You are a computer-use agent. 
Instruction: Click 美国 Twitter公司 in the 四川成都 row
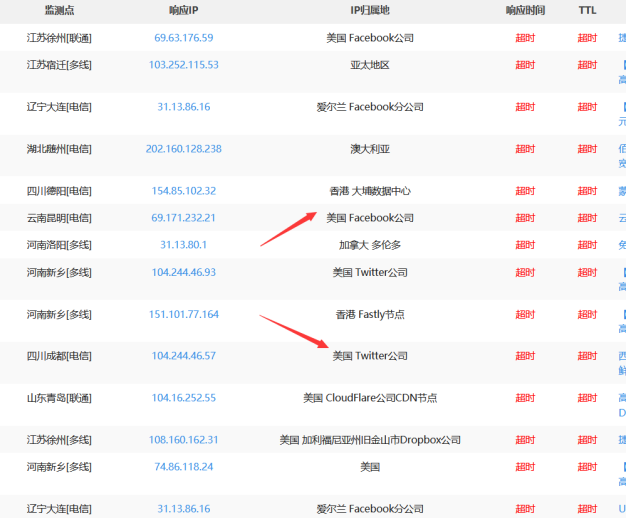point(370,356)
